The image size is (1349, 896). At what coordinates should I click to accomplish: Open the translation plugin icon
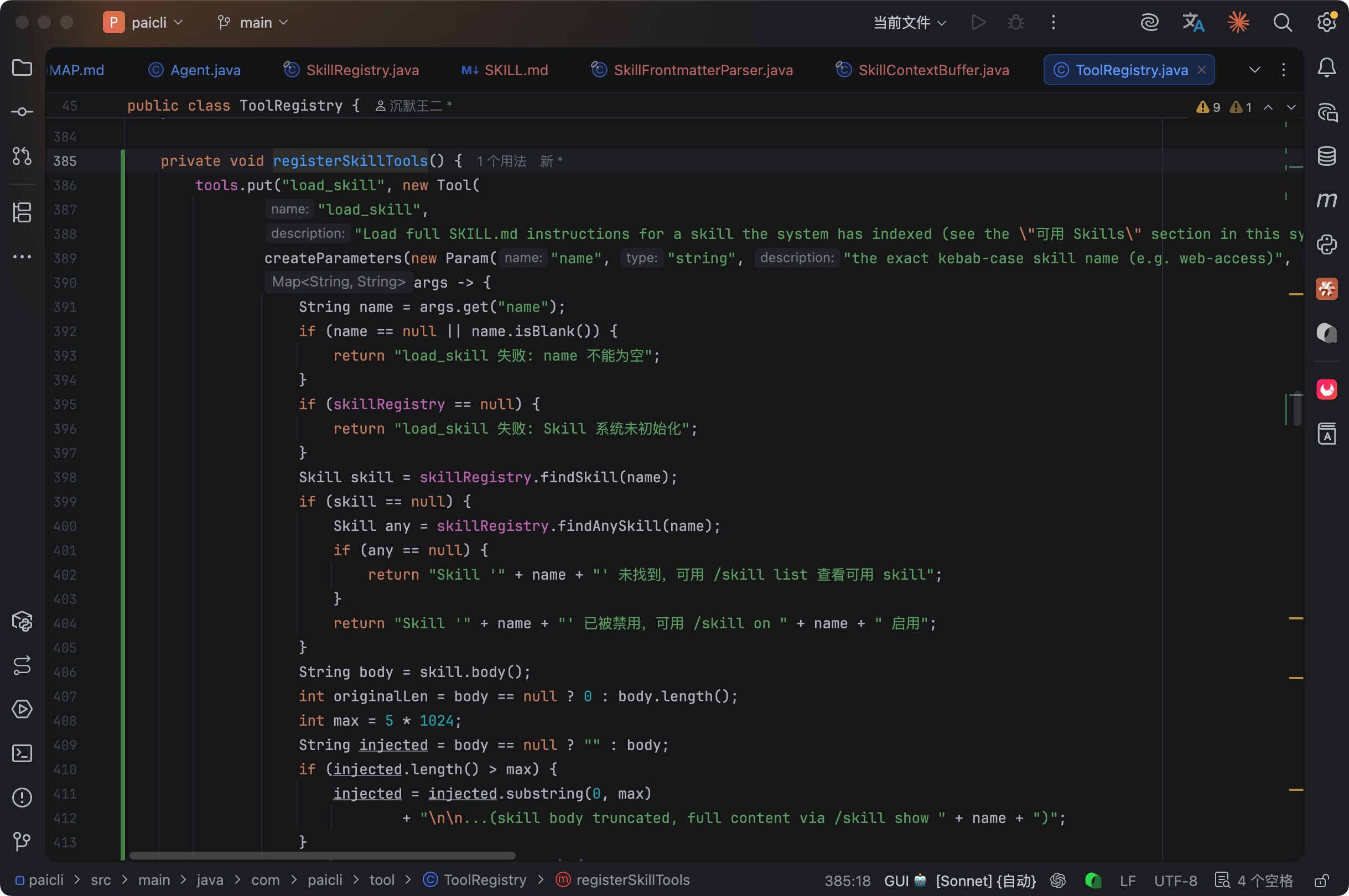point(1193,22)
